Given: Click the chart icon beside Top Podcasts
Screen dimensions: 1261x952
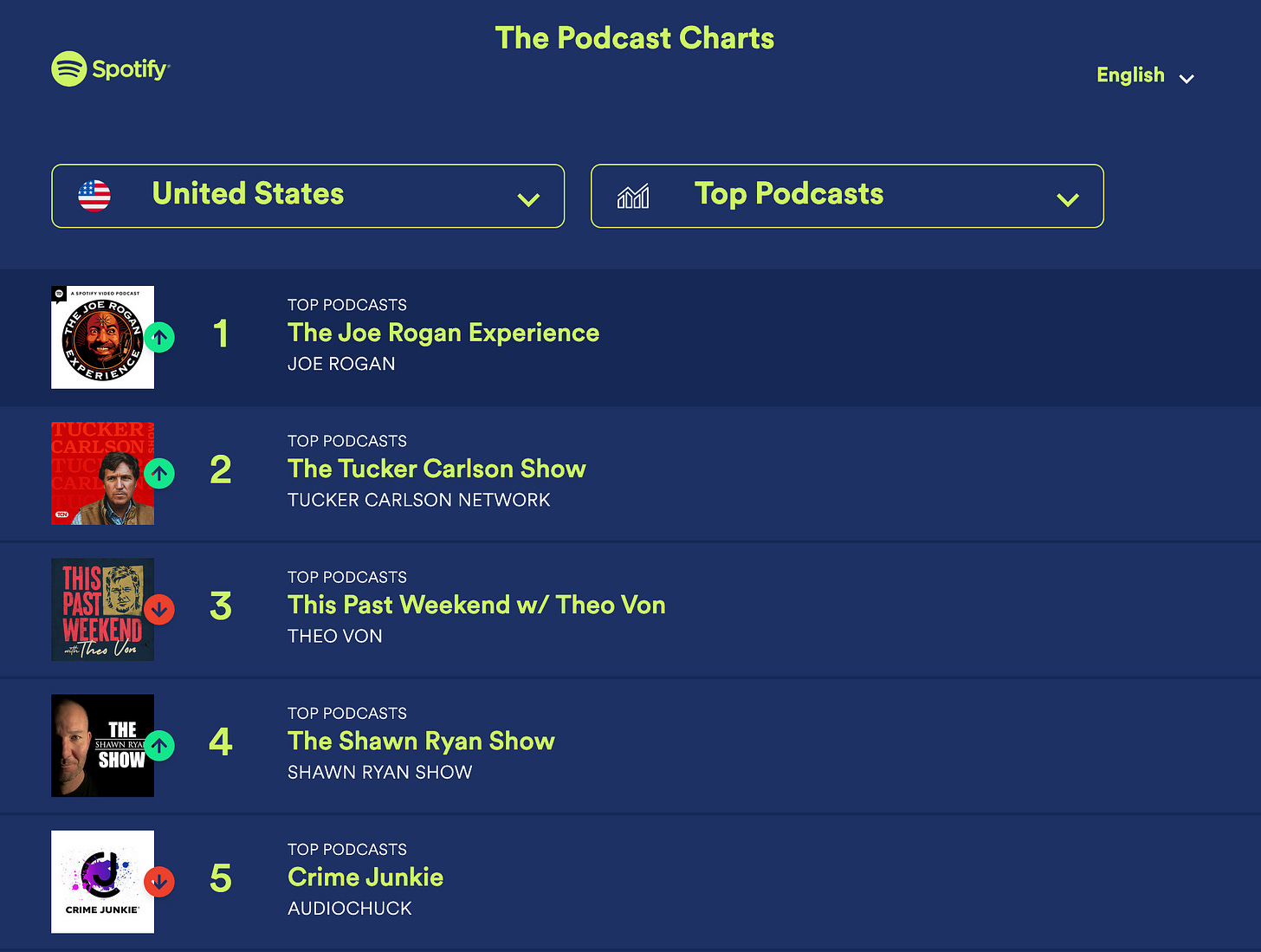Looking at the screenshot, I should [x=632, y=196].
